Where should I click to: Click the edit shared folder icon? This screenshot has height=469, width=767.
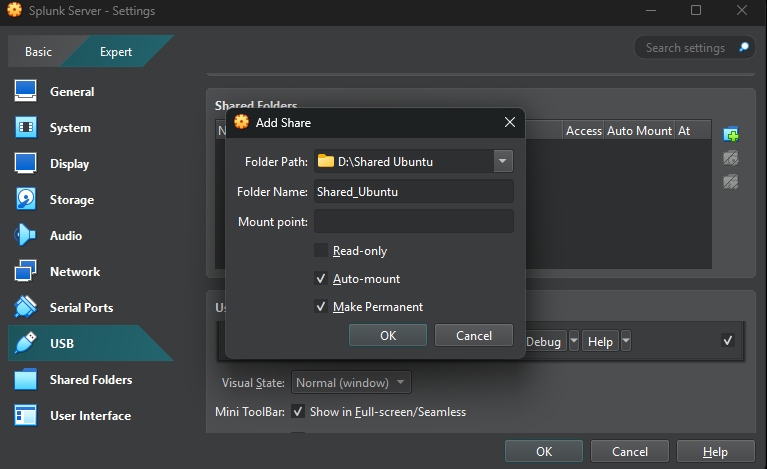(731, 158)
